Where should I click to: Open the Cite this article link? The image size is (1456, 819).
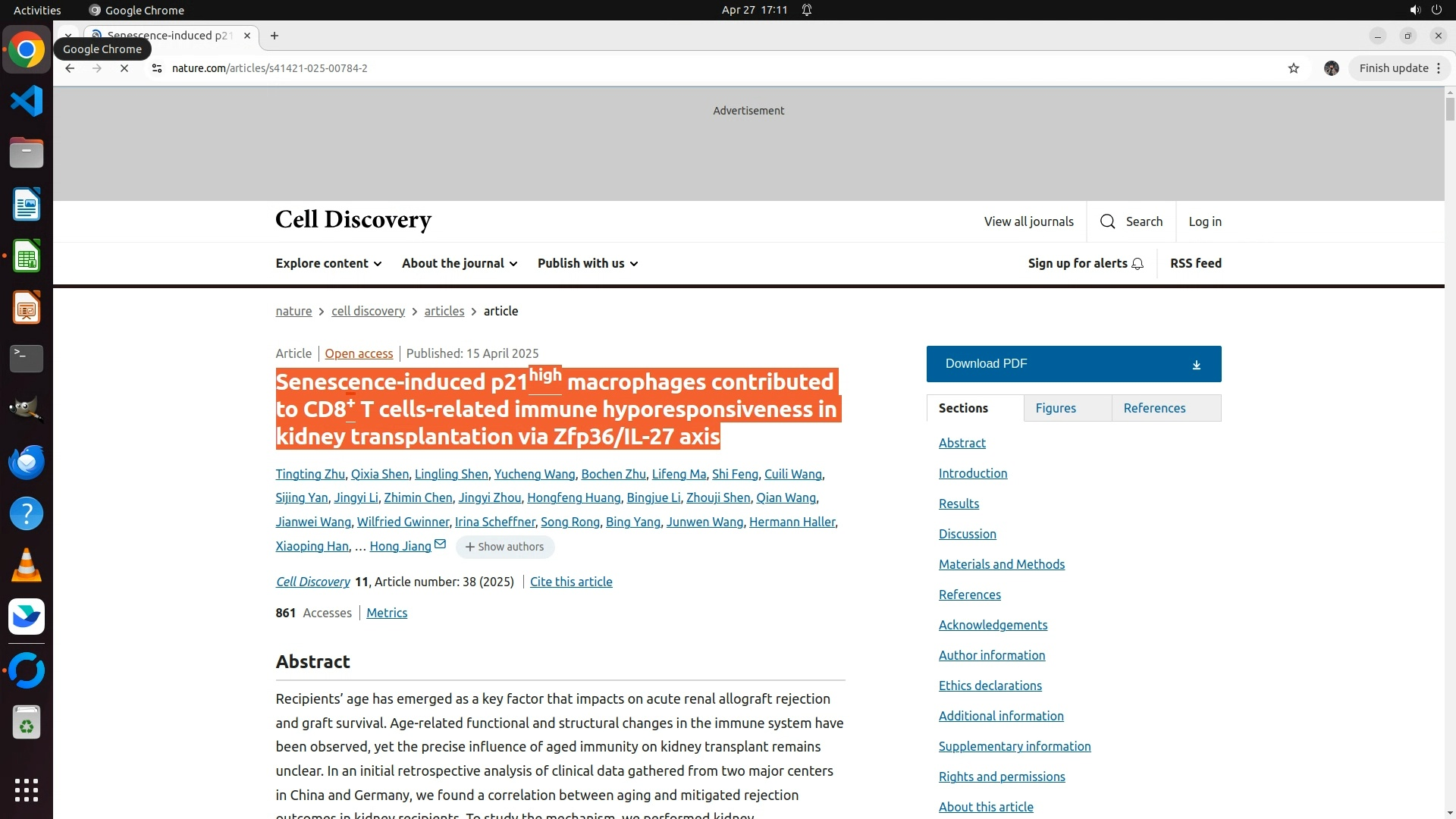pyautogui.click(x=571, y=582)
